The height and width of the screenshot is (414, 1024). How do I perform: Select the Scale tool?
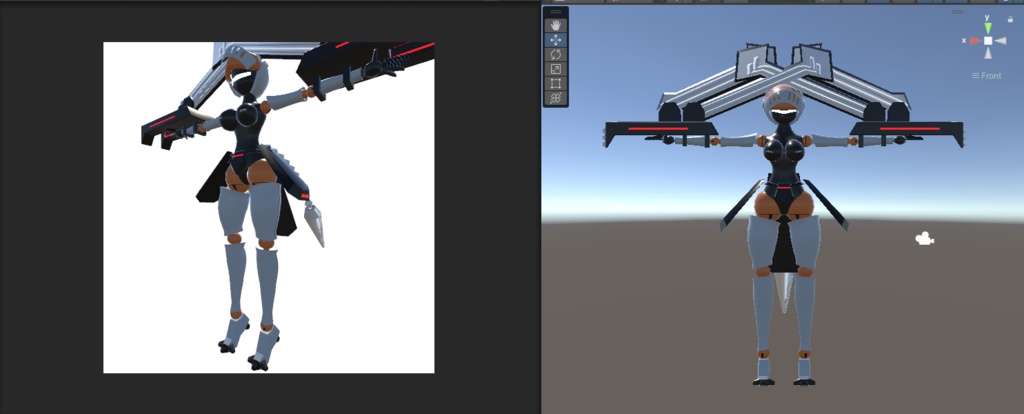[x=556, y=69]
